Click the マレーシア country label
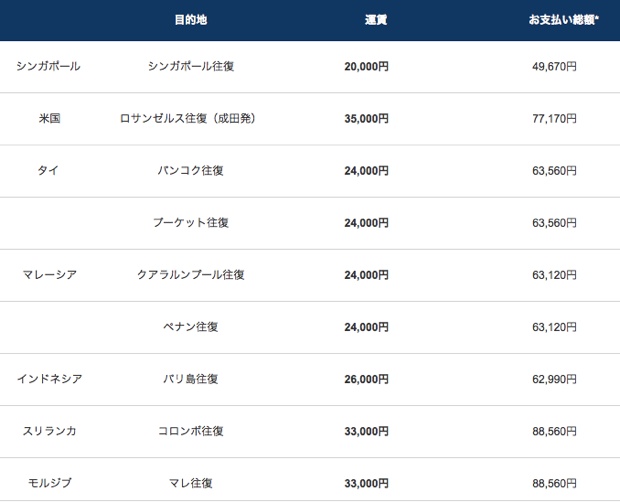This screenshot has height=503, width=620. tap(49, 275)
